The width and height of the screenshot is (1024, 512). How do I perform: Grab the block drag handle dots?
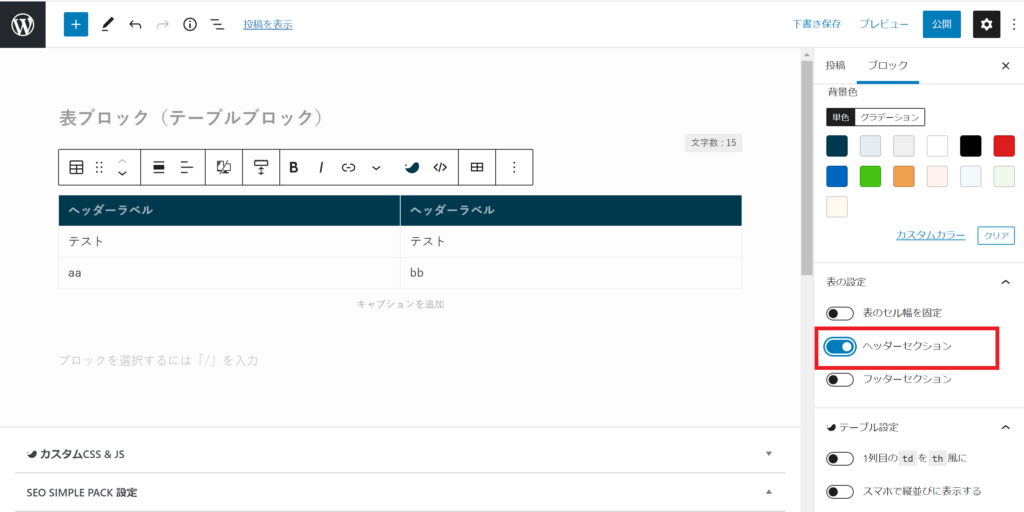click(x=99, y=167)
